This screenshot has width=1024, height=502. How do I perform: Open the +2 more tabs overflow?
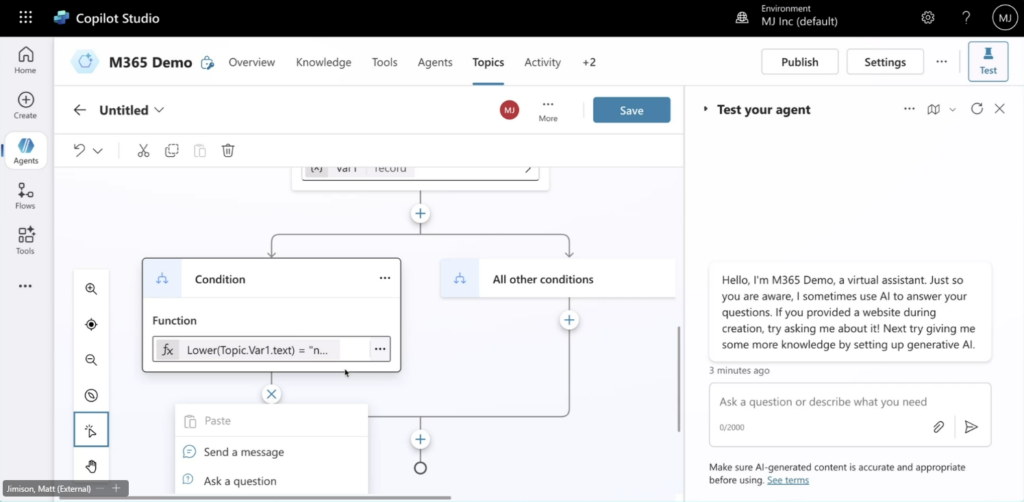[589, 62]
